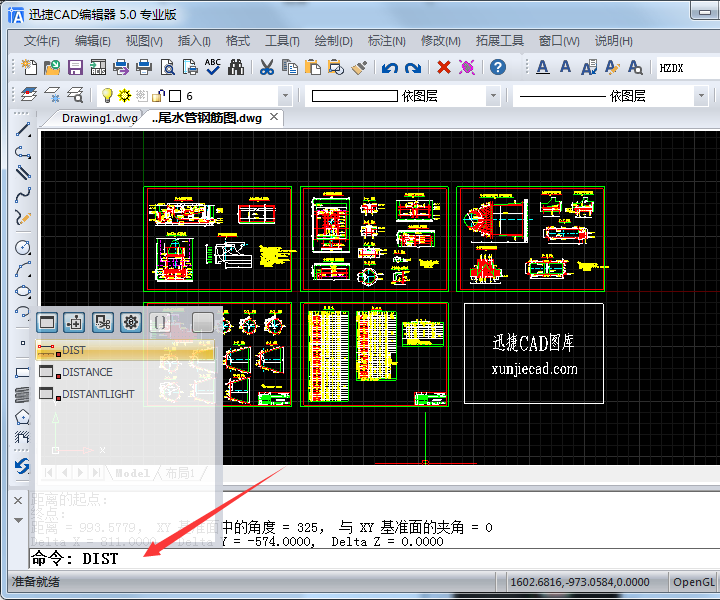
Task: Open the 绘制(D) menu
Action: (333, 41)
